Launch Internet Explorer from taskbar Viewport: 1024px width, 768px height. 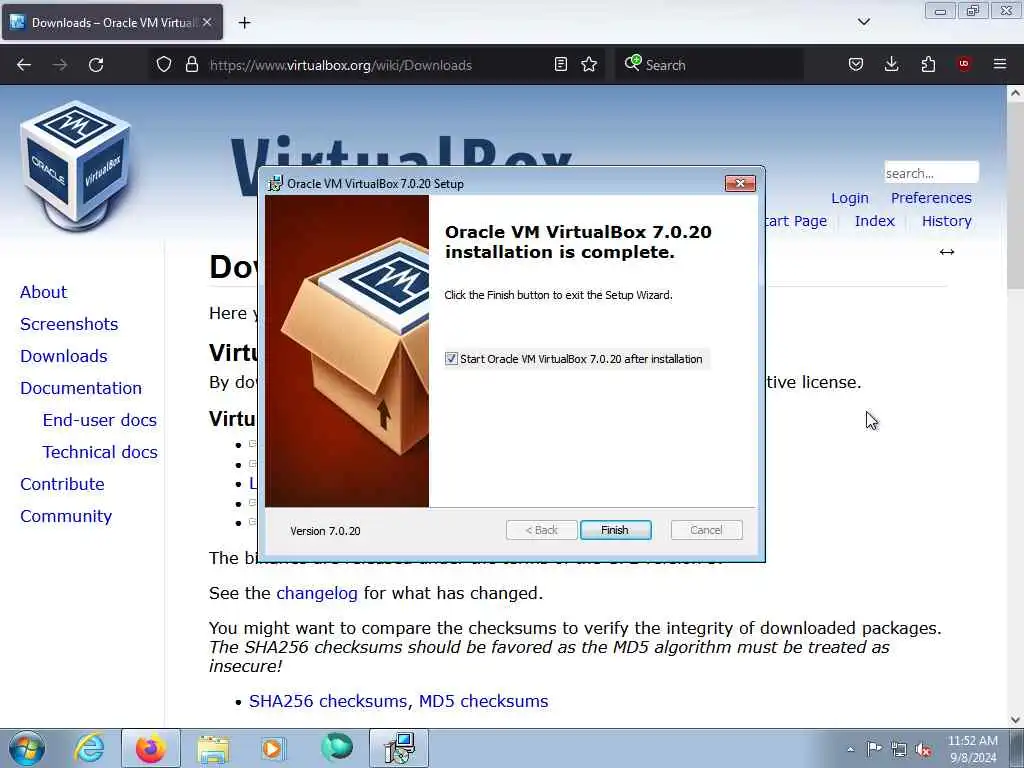click(x=89, y=748)
